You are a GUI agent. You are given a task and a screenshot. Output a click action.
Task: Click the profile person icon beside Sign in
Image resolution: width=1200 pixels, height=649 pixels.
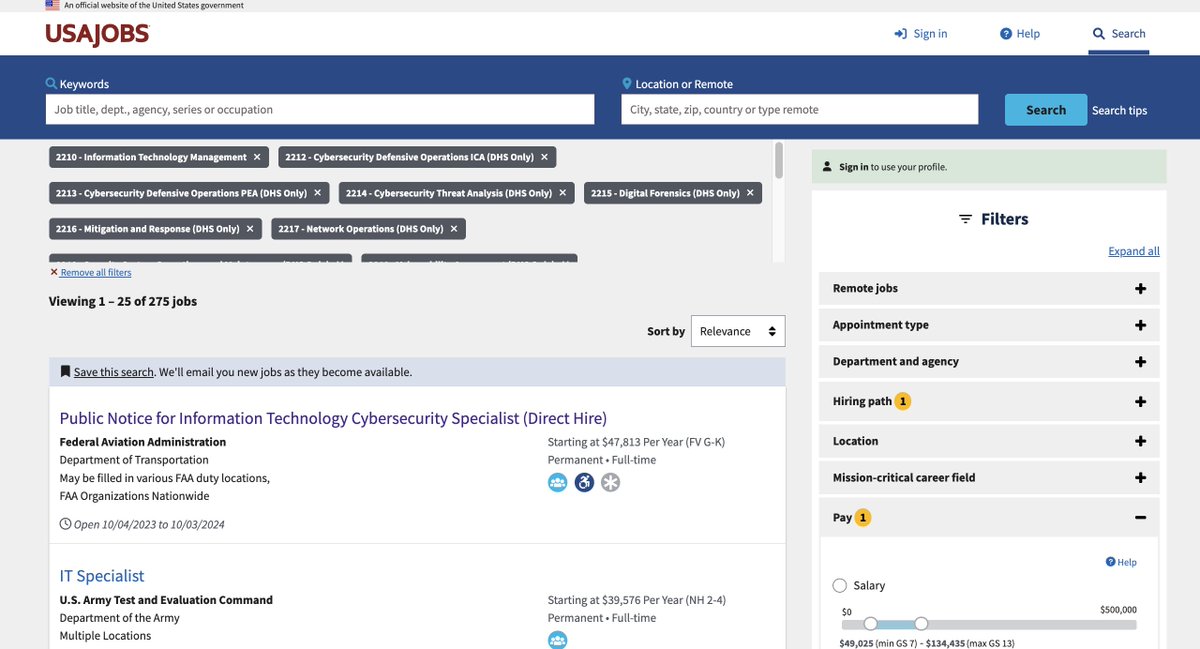(x=827, y=167)
